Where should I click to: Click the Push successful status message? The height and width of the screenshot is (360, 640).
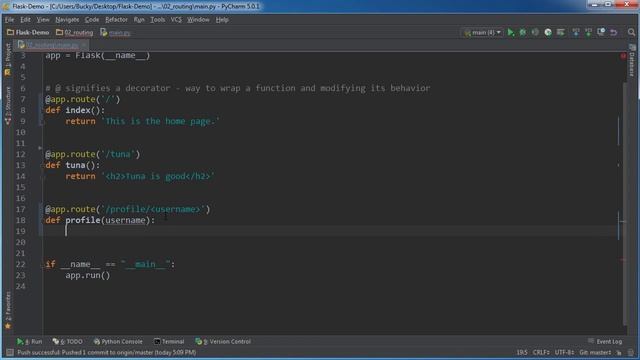click(107, 352)
